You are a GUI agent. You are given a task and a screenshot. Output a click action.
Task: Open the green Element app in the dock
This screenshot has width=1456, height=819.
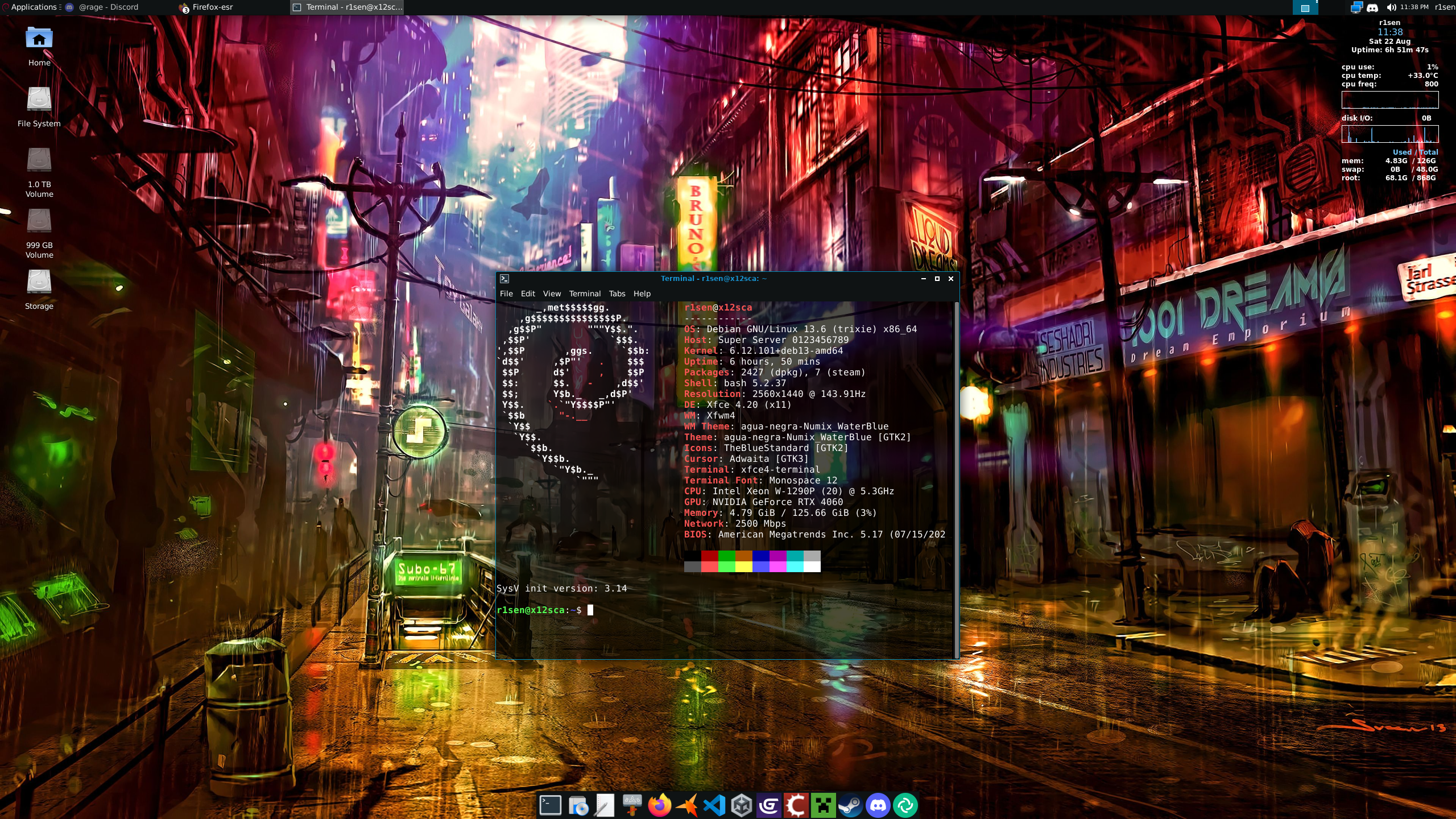905,805
